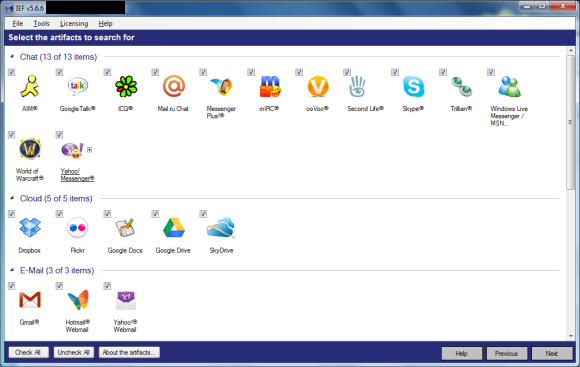Select the Second Life hand icon
The image size is (580, 367).
point(357,86)
